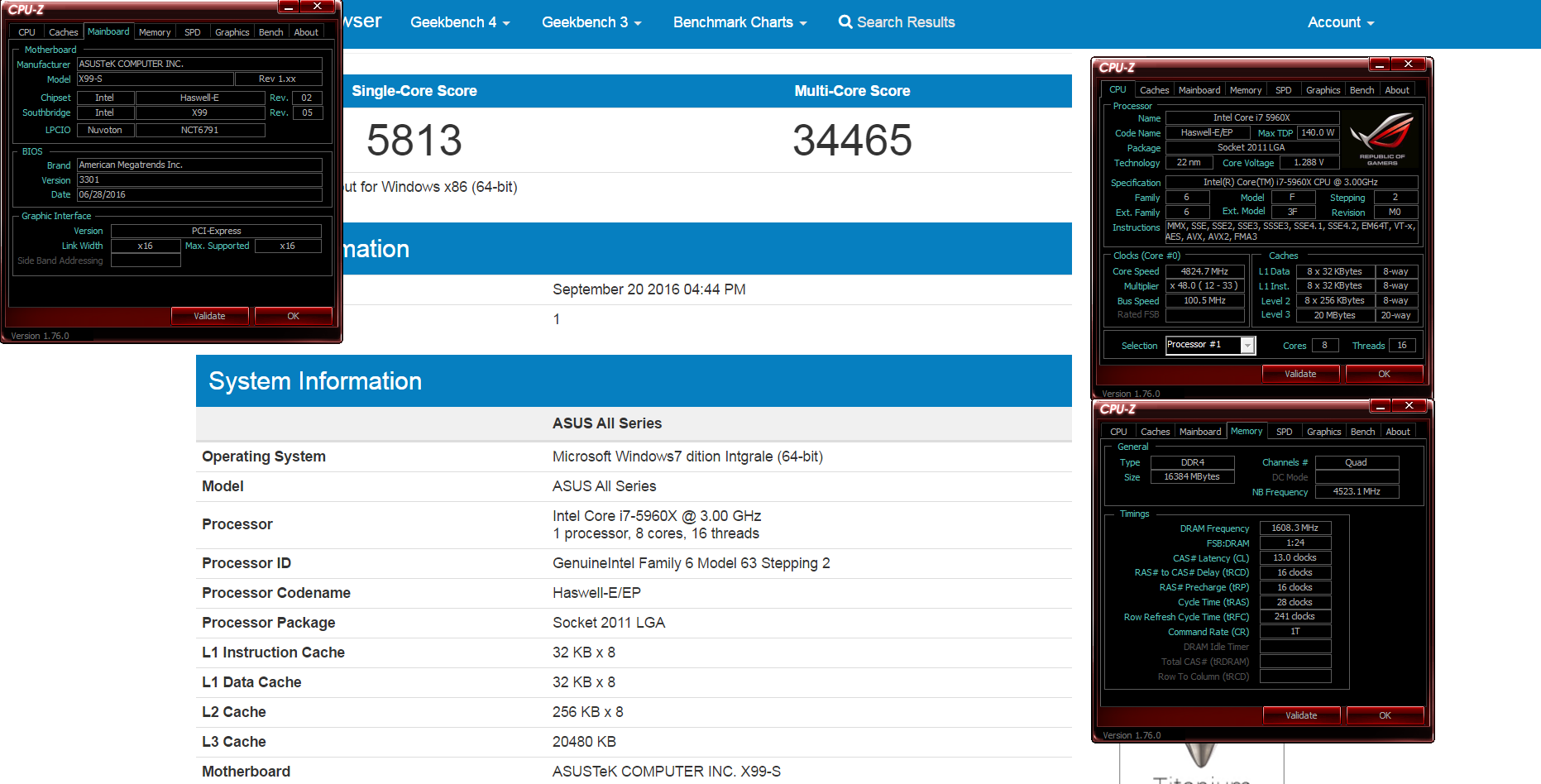This screenshot has height=784, width=1541.
Task: Switch to Caches tab in Mainboard CPU-Z window
Action: [63, 32]
